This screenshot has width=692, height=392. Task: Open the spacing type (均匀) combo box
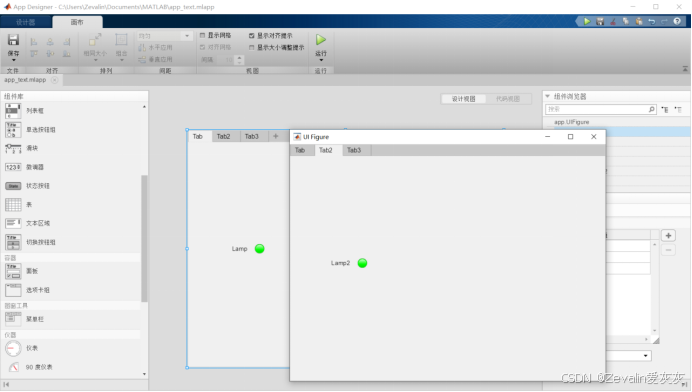click(164, 36)
